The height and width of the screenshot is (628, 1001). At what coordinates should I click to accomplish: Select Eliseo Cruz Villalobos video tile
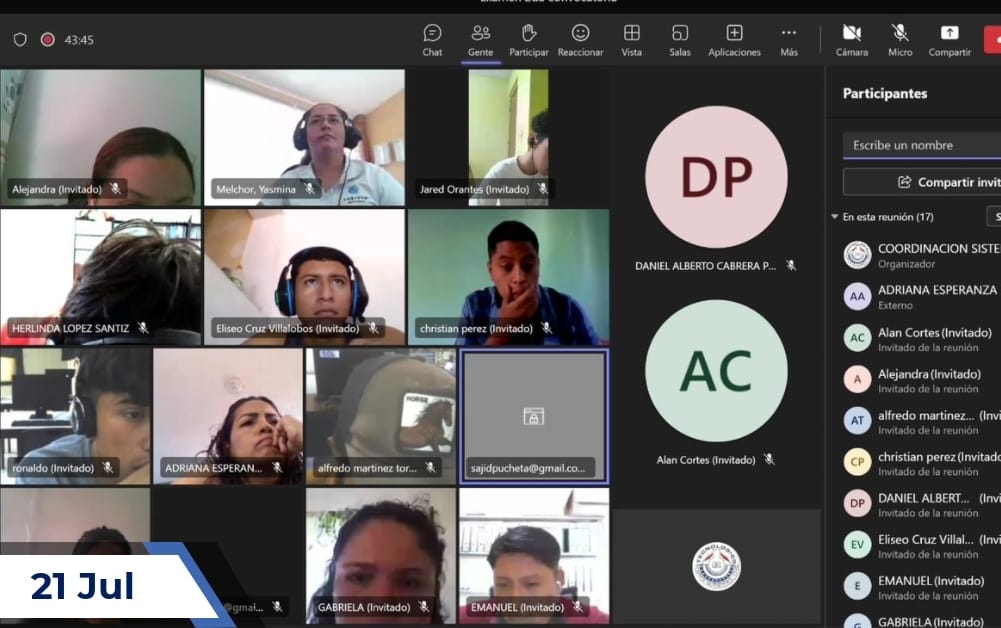point(305,277)
